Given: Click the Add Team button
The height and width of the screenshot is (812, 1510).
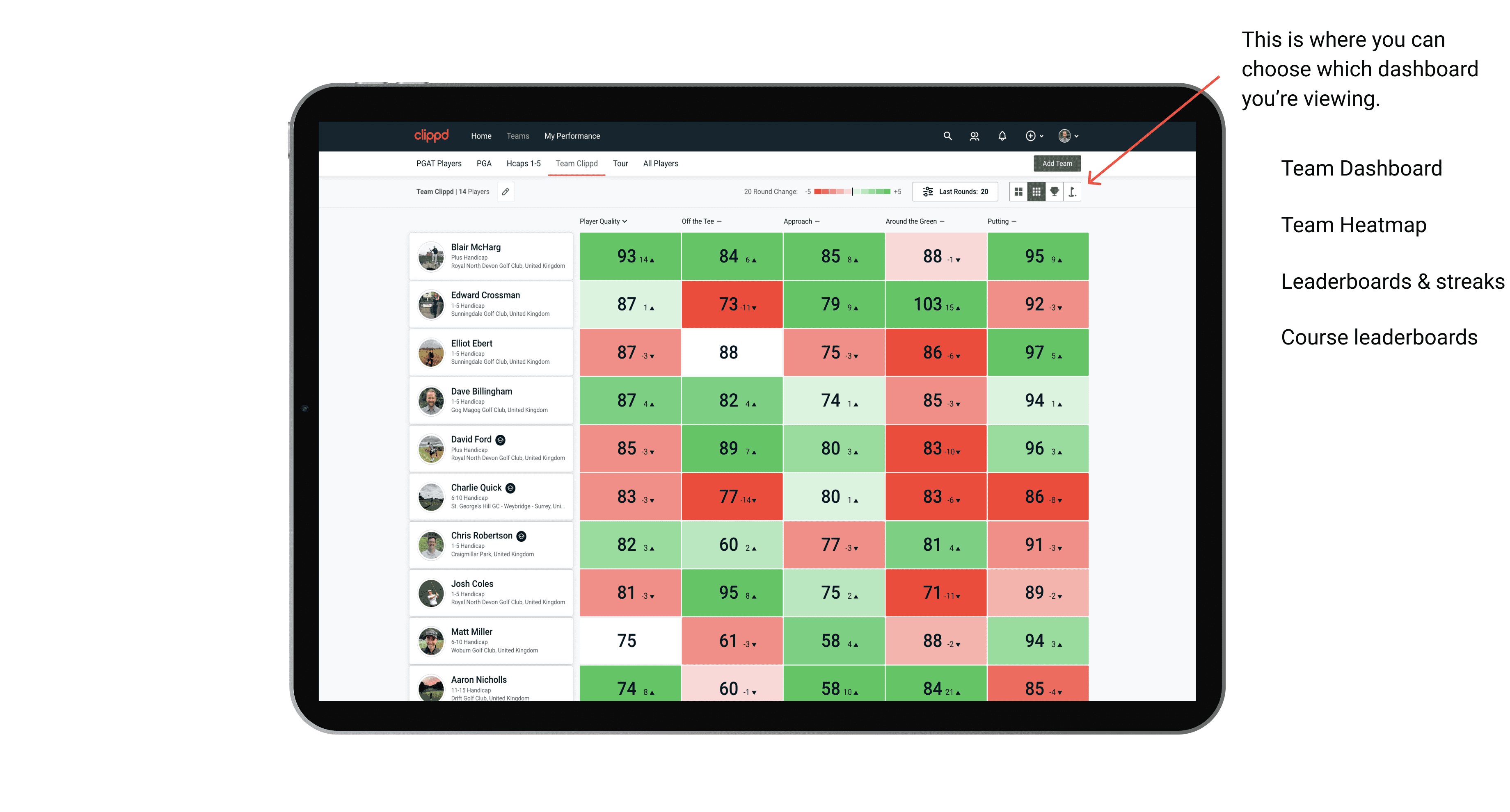Looking at the screenshot, I should 1058,162.
